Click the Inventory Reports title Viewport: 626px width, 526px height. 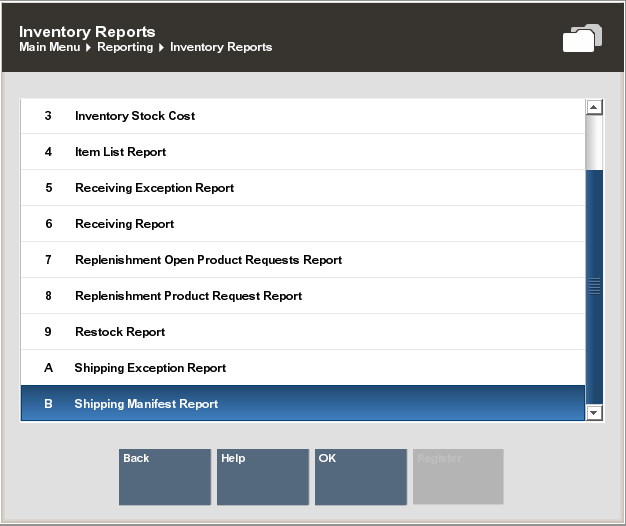[x=87, y=32]
